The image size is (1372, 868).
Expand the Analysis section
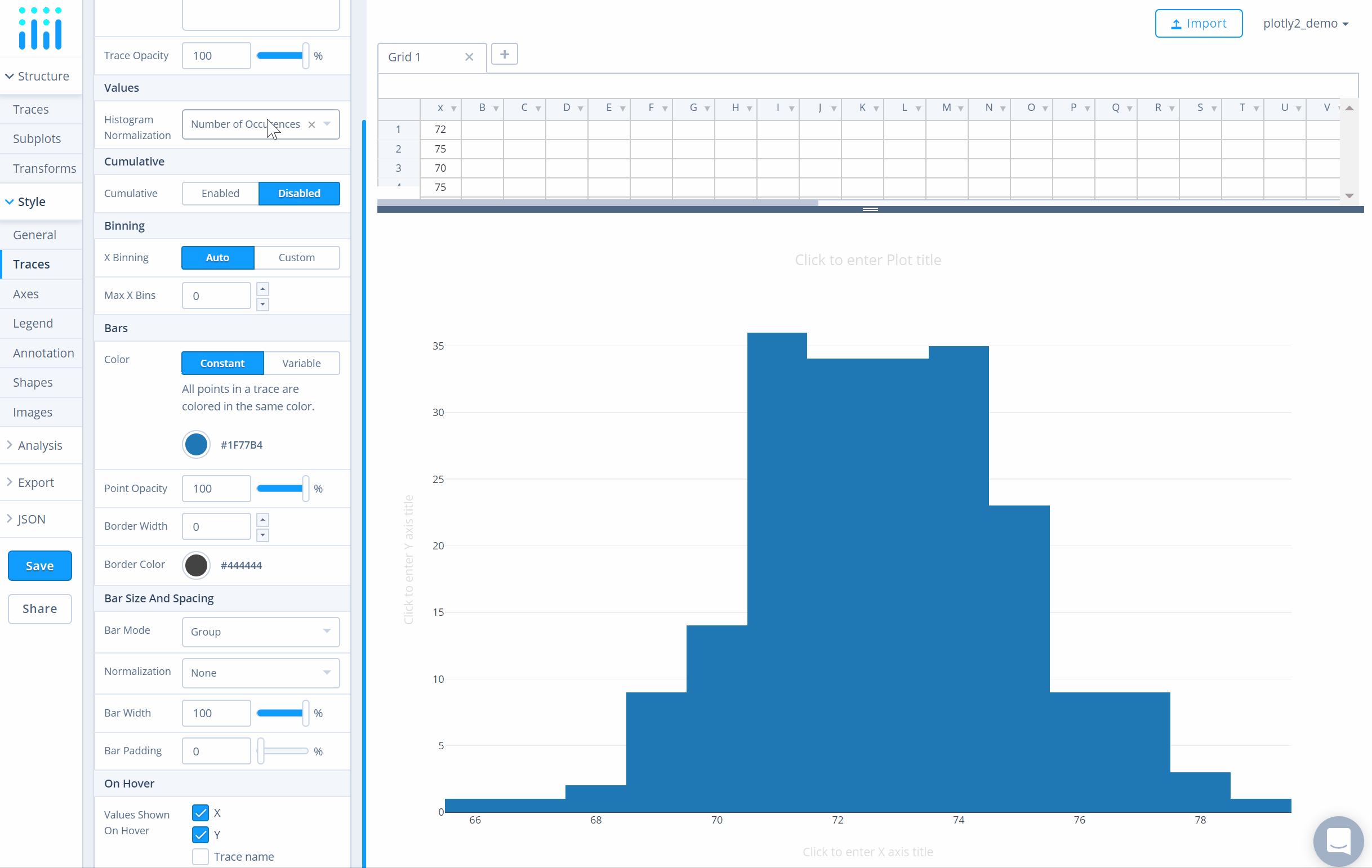point(39,445)
